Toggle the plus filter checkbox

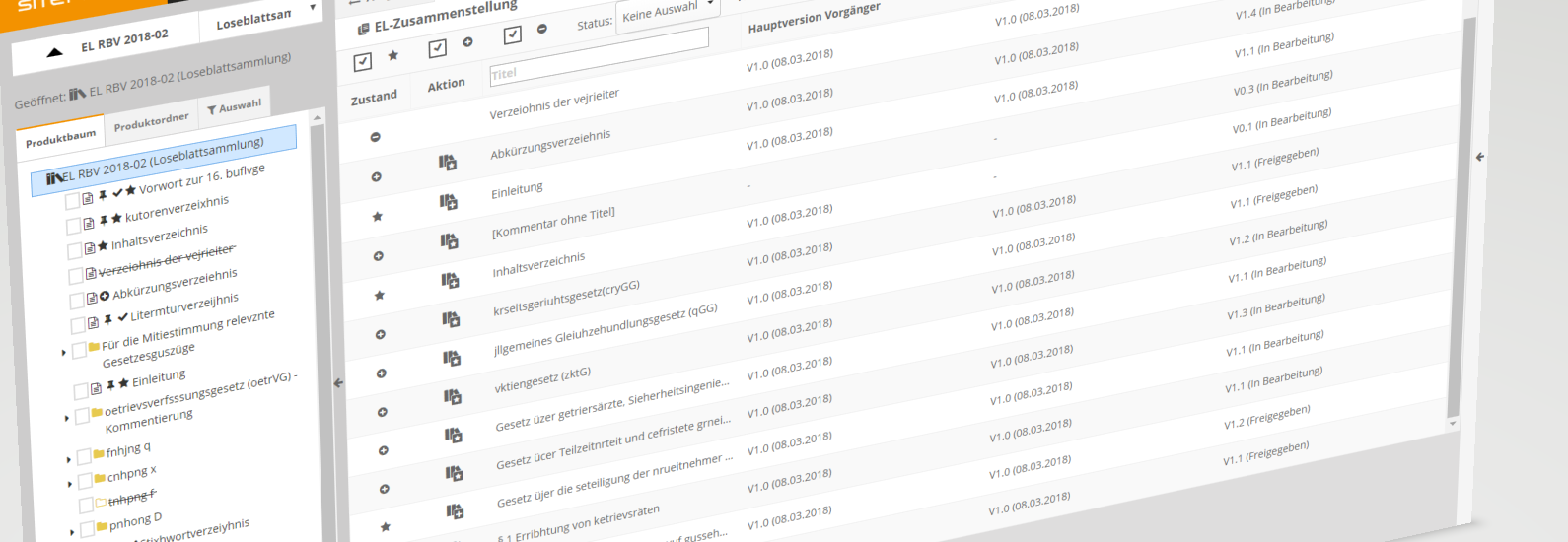click(438, 47)
